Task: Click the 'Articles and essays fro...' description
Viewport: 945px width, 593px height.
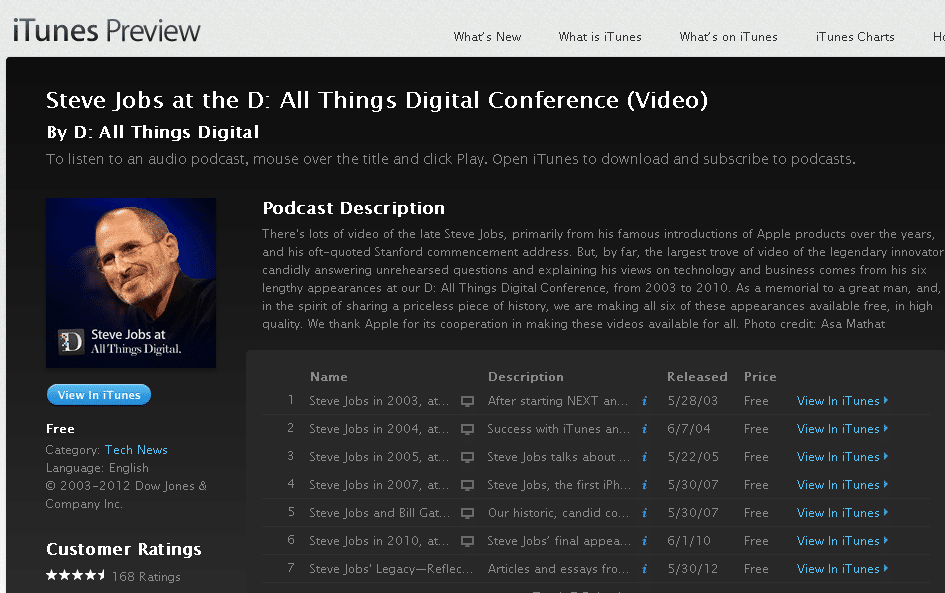Action: tap(559, 569)
